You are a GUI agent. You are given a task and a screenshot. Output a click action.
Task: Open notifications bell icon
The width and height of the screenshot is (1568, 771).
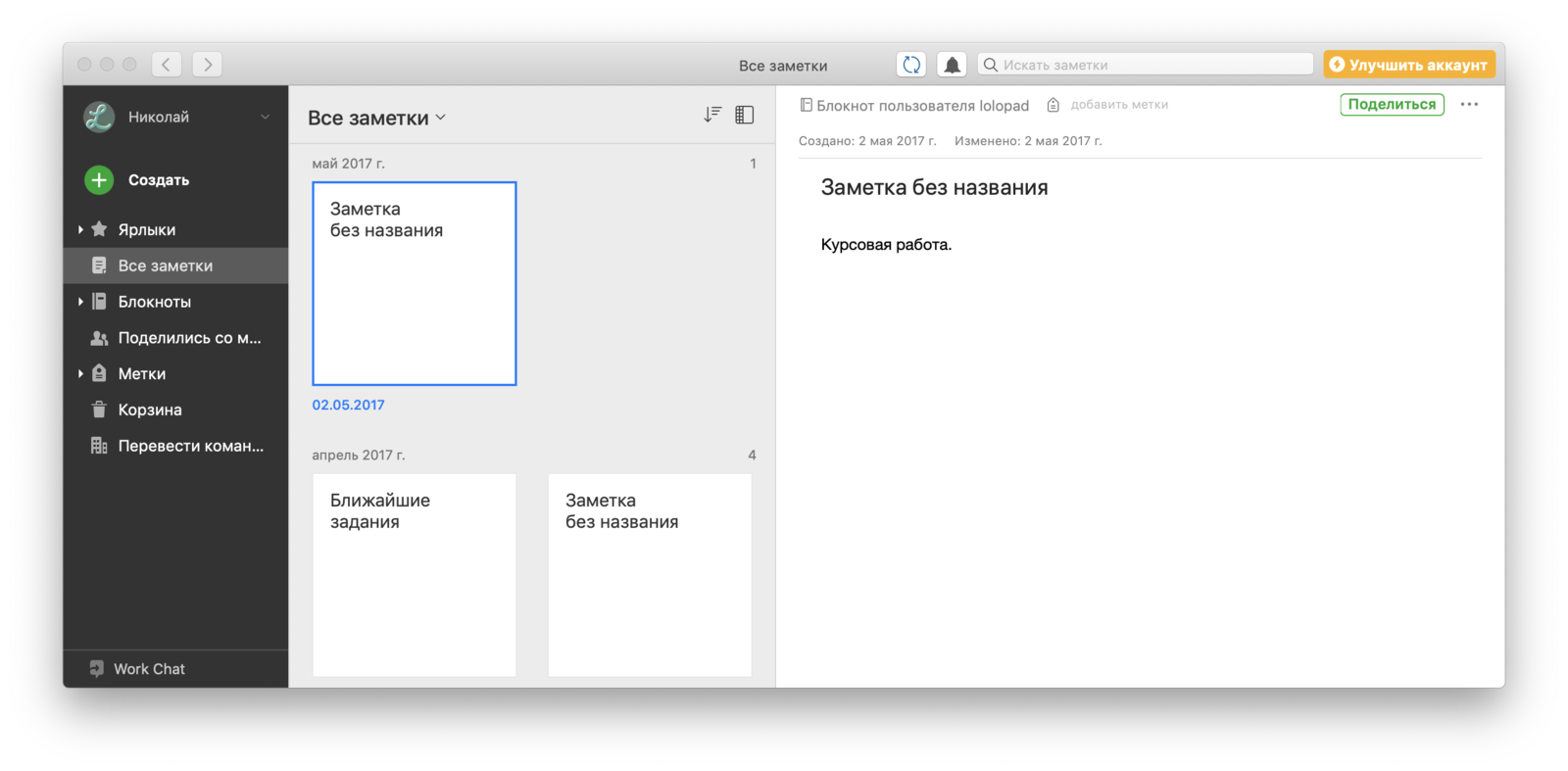pyautogui.click(x=952, y=65)
